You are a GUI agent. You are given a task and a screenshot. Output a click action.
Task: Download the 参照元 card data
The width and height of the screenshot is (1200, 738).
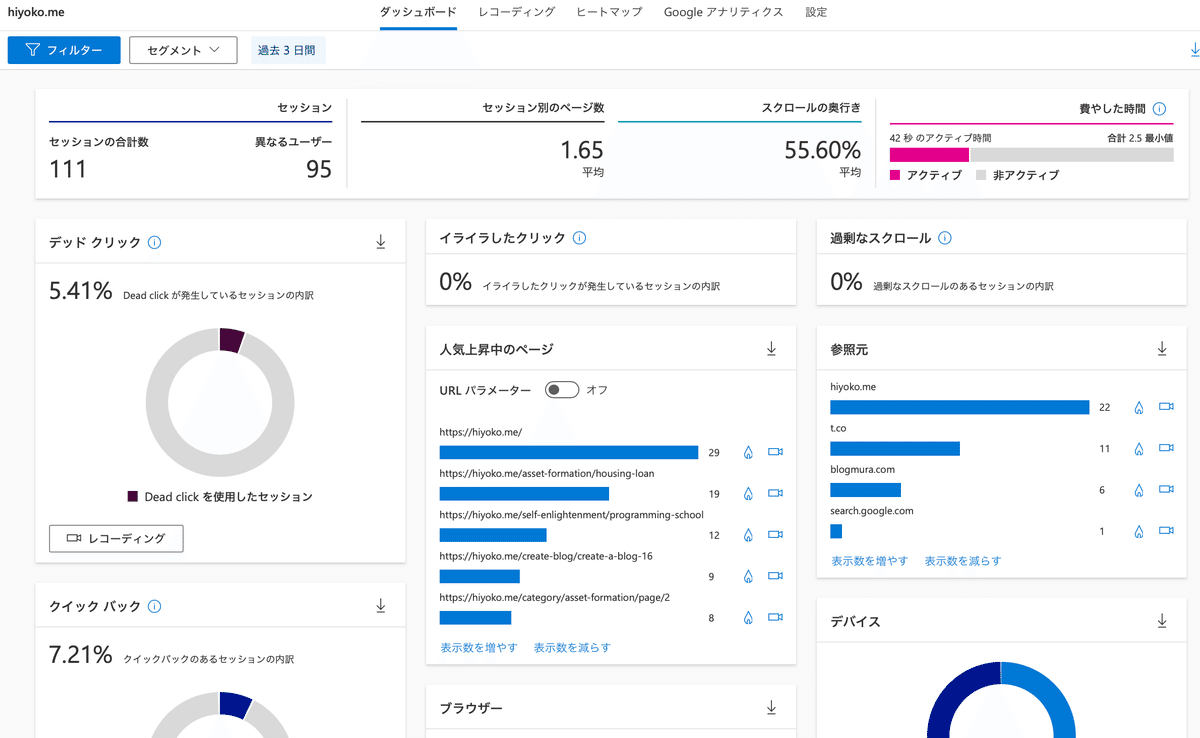[x=1162, y=349]
